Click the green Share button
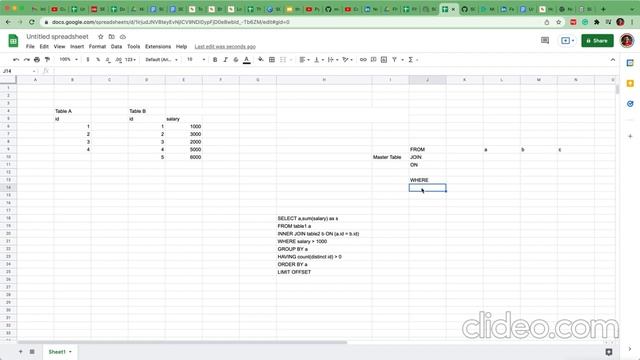 pyautogui.click(x=597, y=40)
